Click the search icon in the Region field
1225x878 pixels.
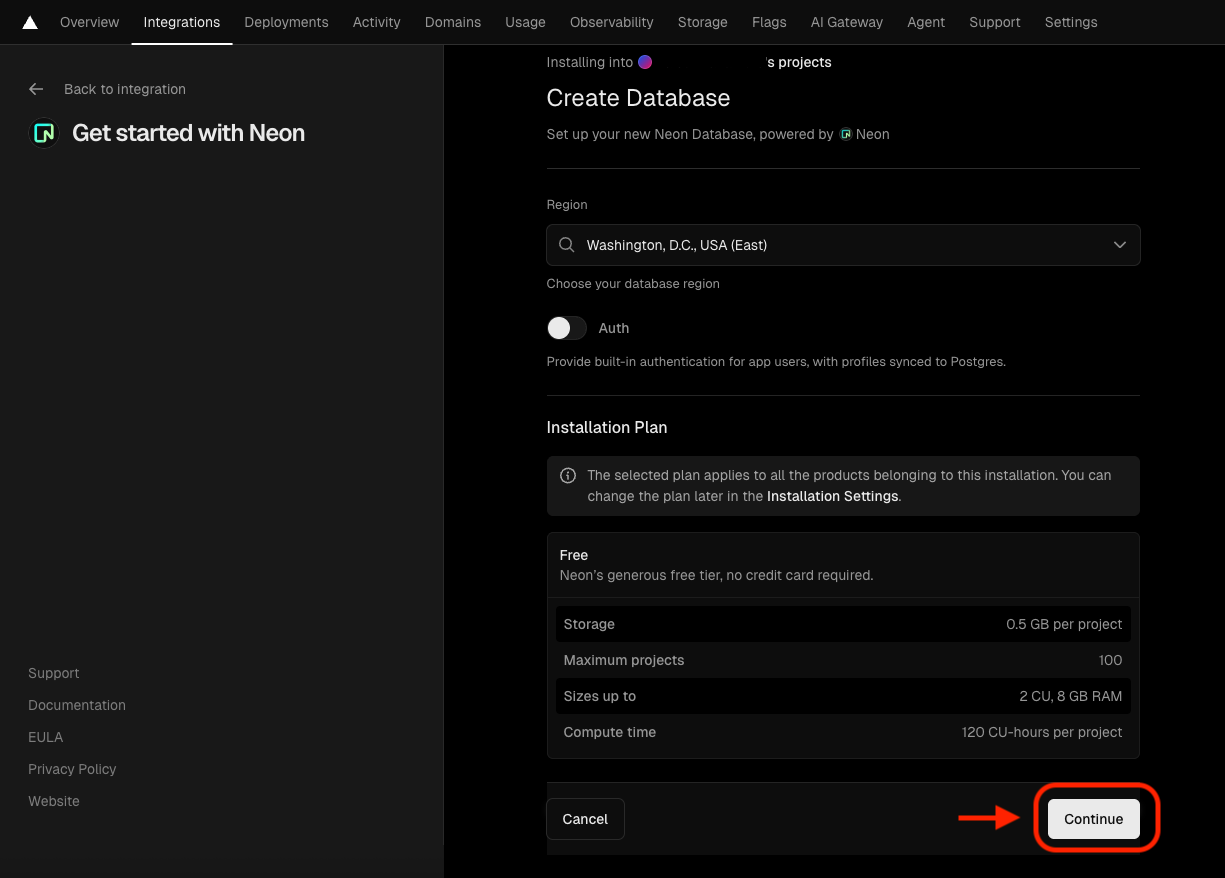566,245
